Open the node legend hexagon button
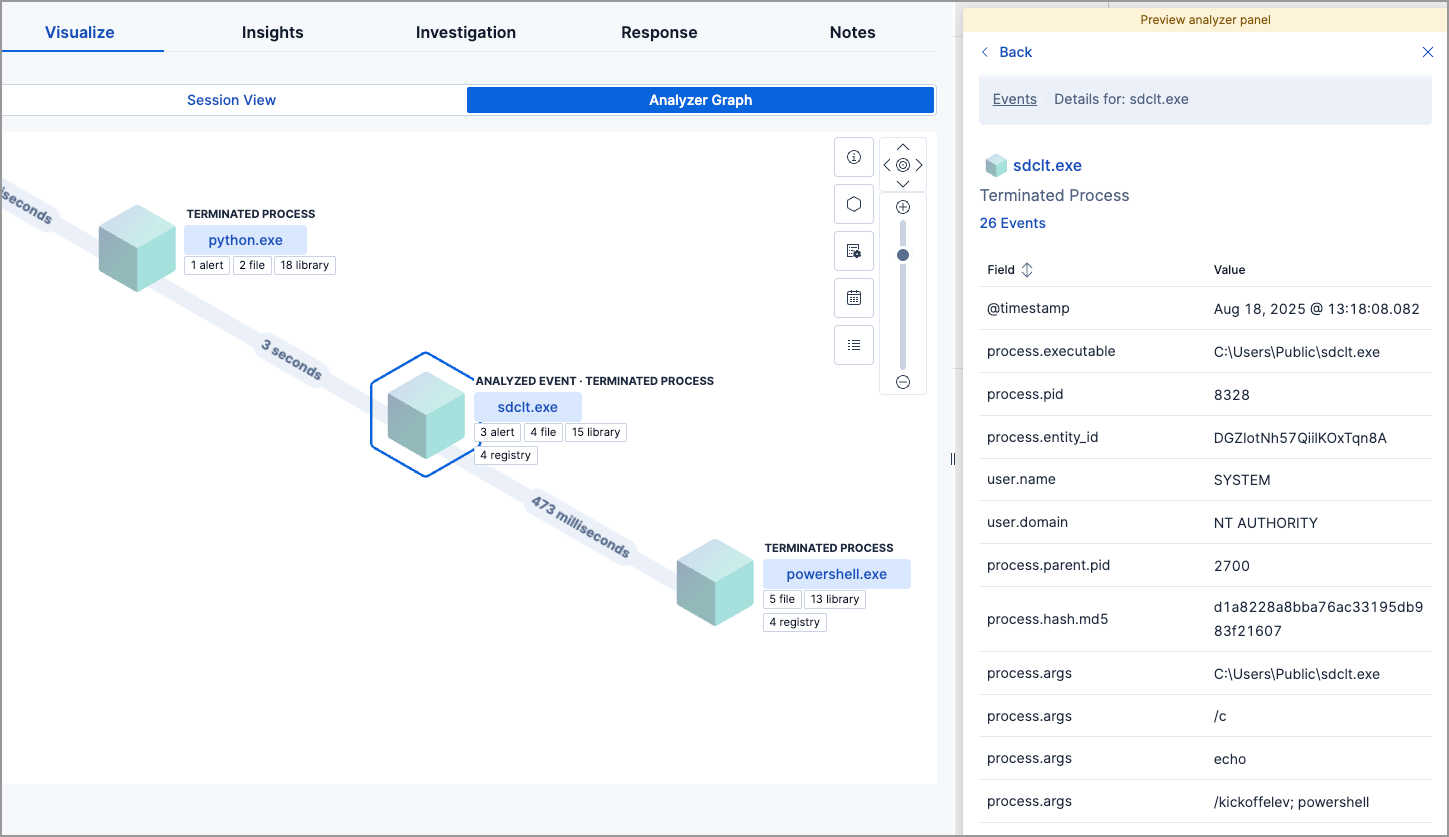This screenshot has width=1449, height=837. [x=853, y=204]
